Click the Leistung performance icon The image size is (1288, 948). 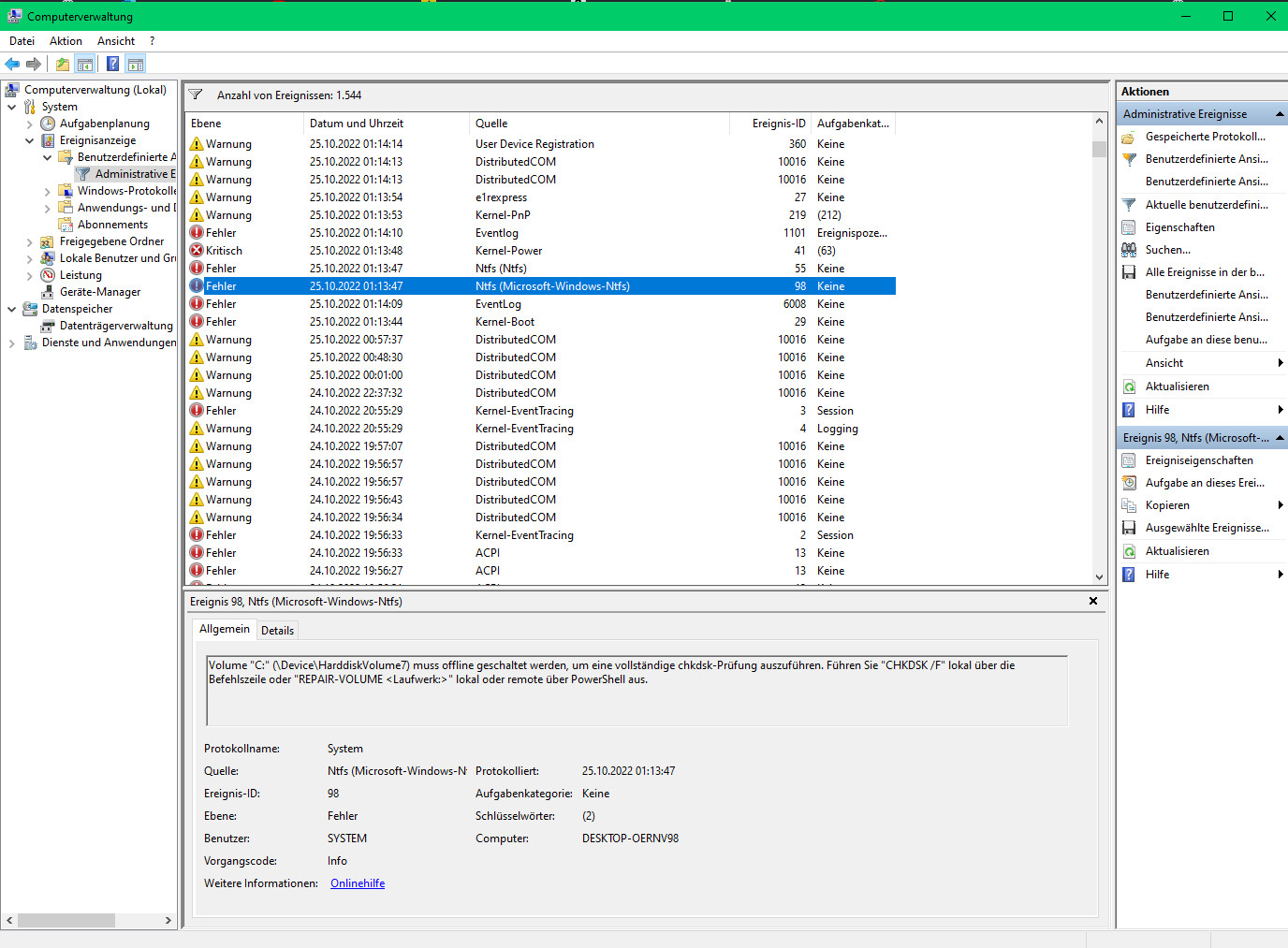(48, 275)
